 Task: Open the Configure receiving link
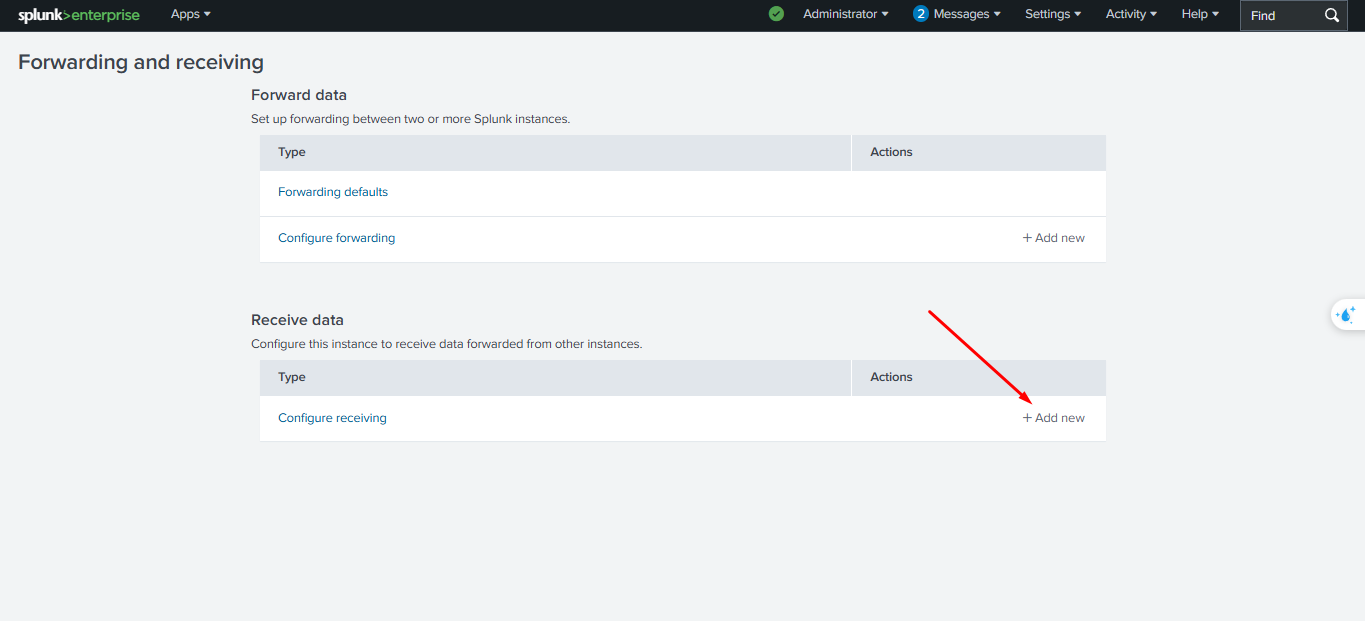point(332,418)
